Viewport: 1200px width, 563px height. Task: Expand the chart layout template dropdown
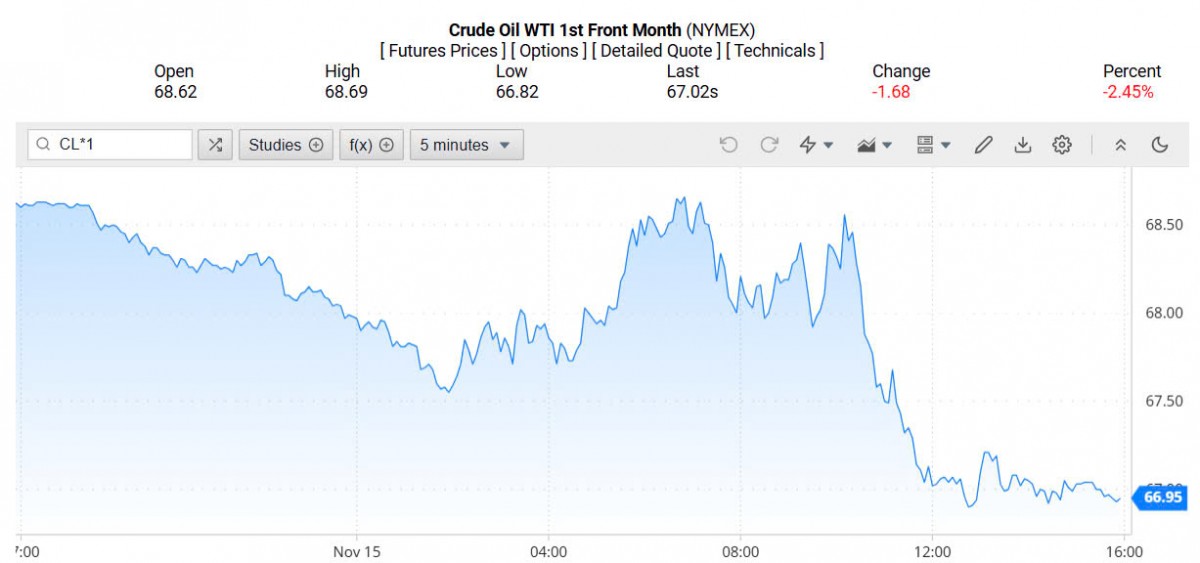pos(933,145)
